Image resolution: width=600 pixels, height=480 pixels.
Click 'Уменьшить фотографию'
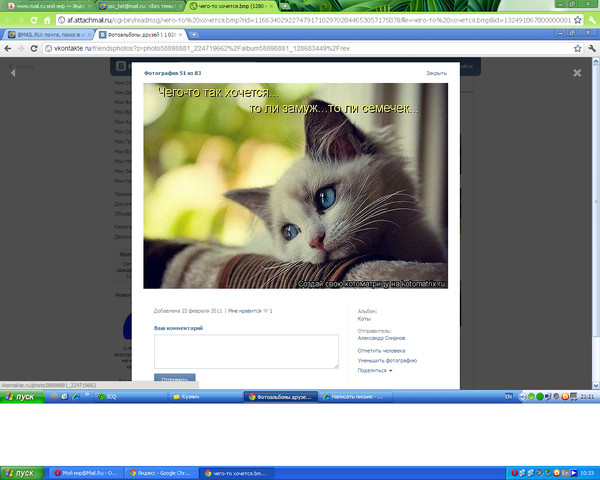[387, 361]
